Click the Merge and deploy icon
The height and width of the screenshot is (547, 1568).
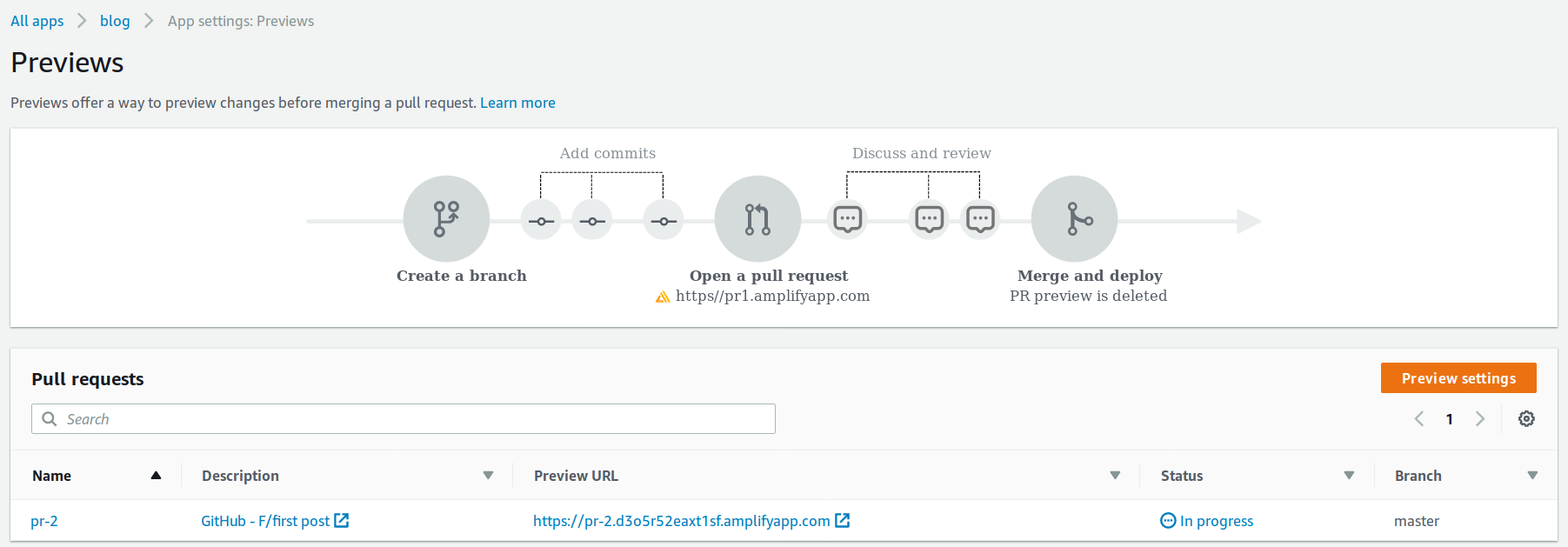coord(1074,219)
